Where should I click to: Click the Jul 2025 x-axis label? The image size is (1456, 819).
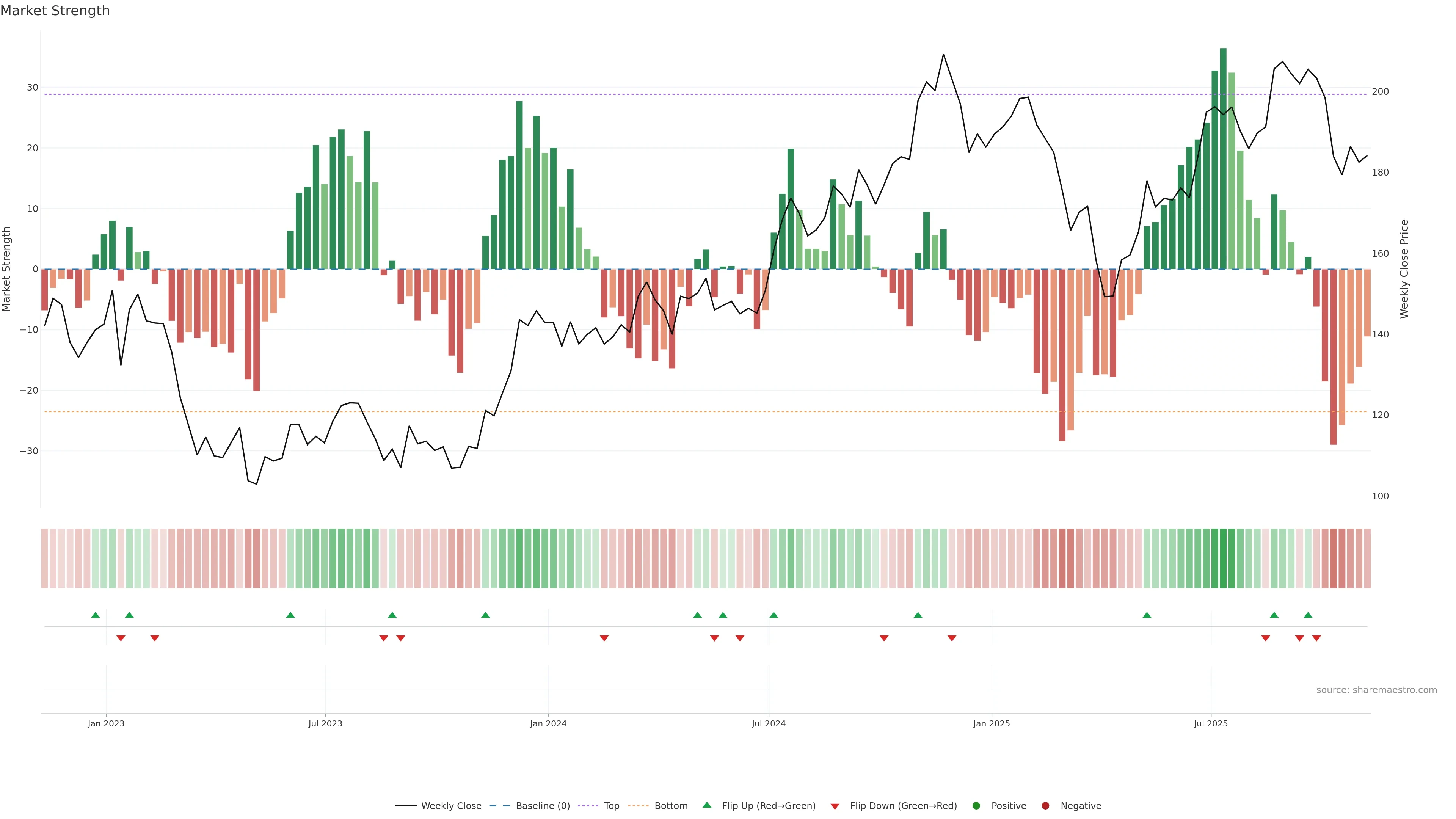1211,723
